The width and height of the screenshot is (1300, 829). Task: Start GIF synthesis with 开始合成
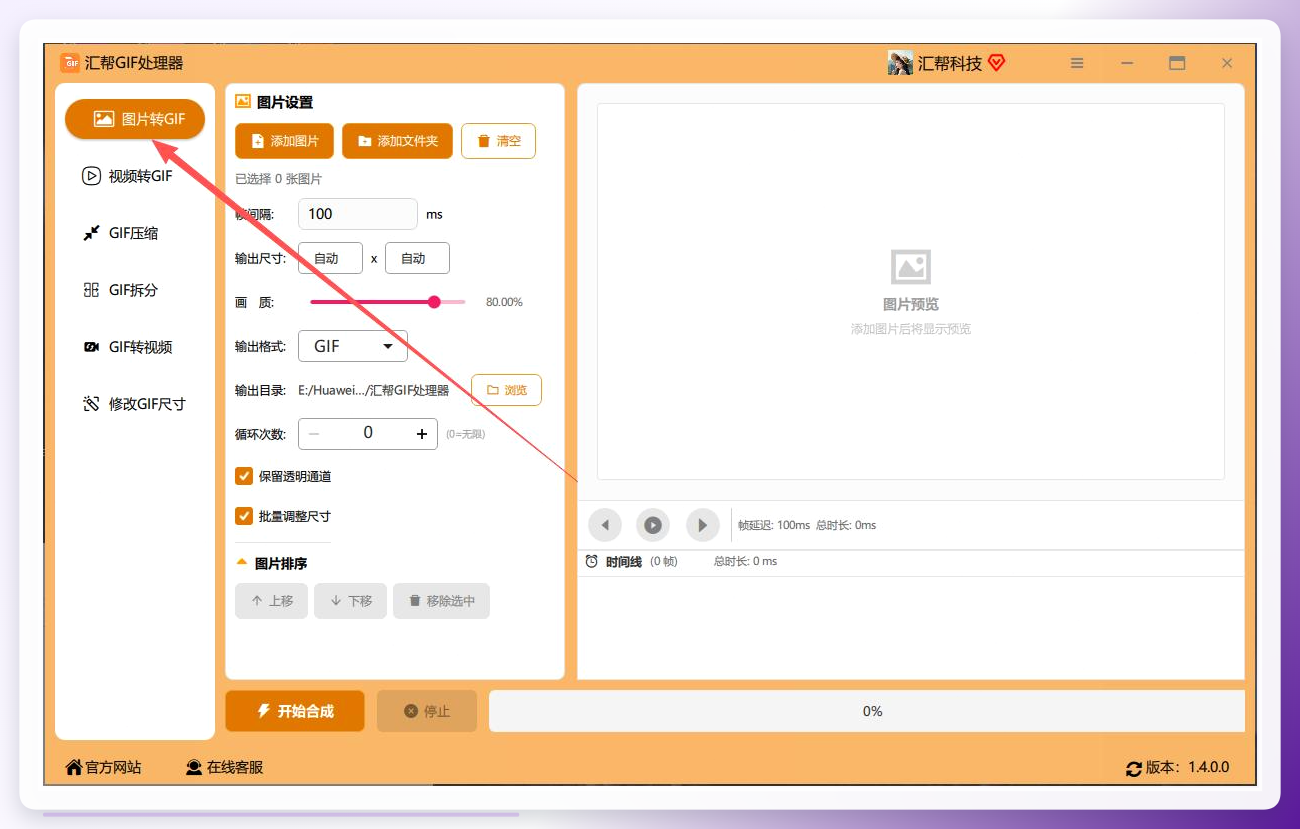coord(295,711)
